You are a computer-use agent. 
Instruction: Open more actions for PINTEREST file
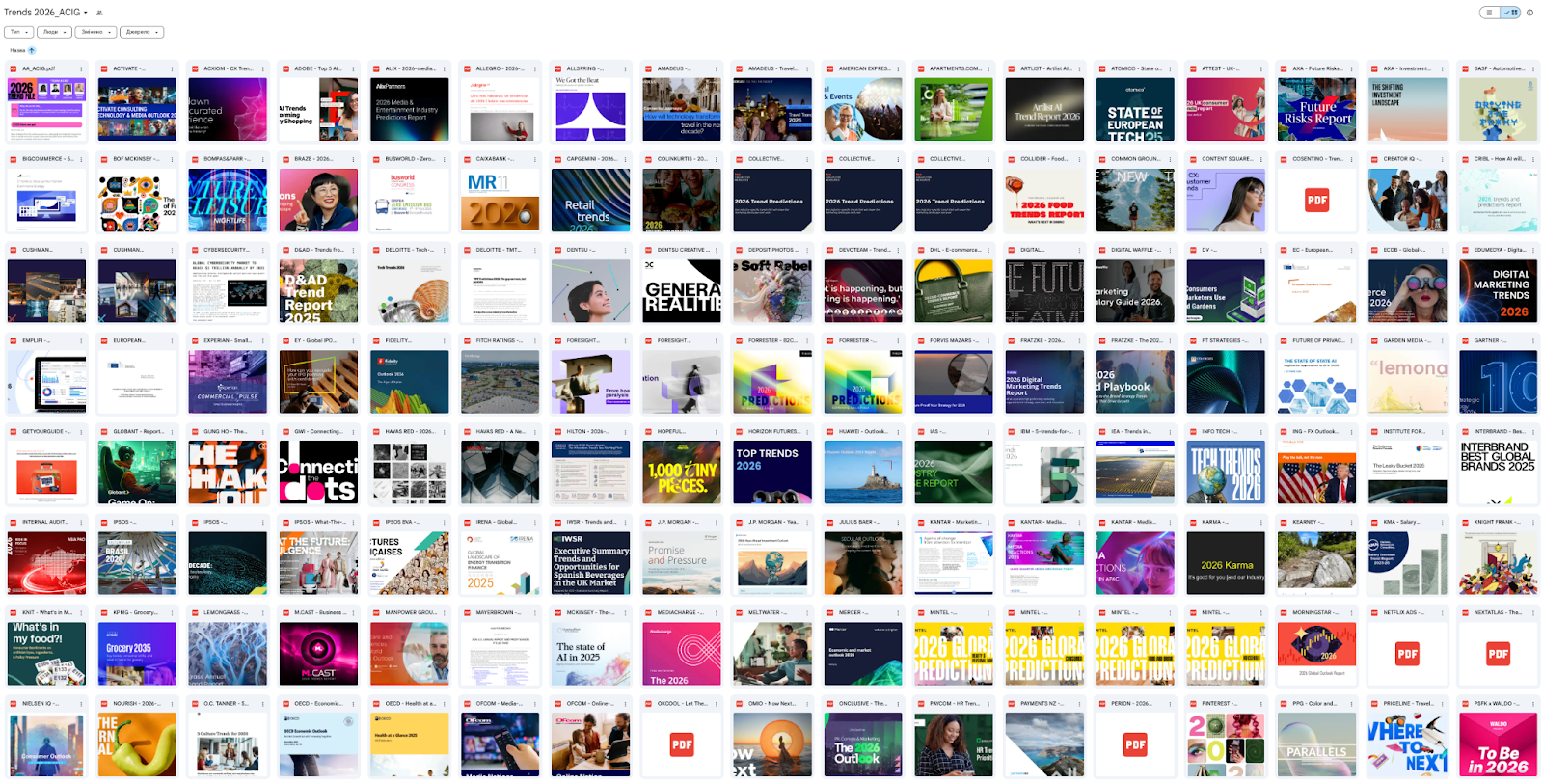[x=1260, y=703]
